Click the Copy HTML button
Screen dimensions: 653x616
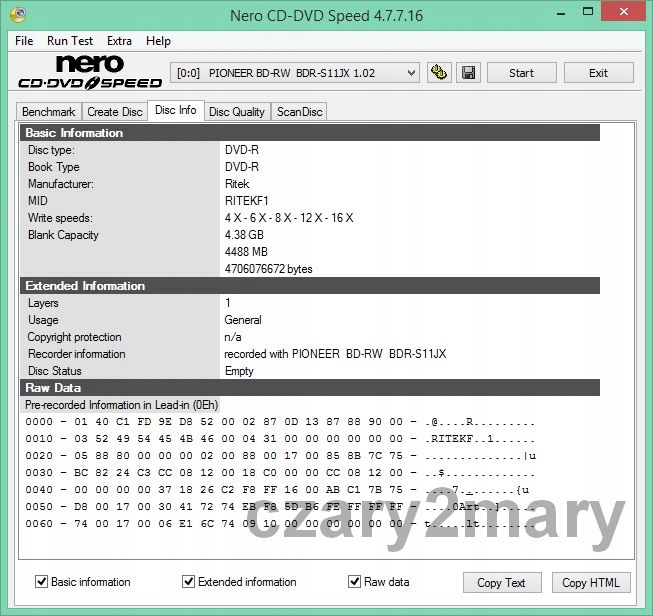coord(590,583)
